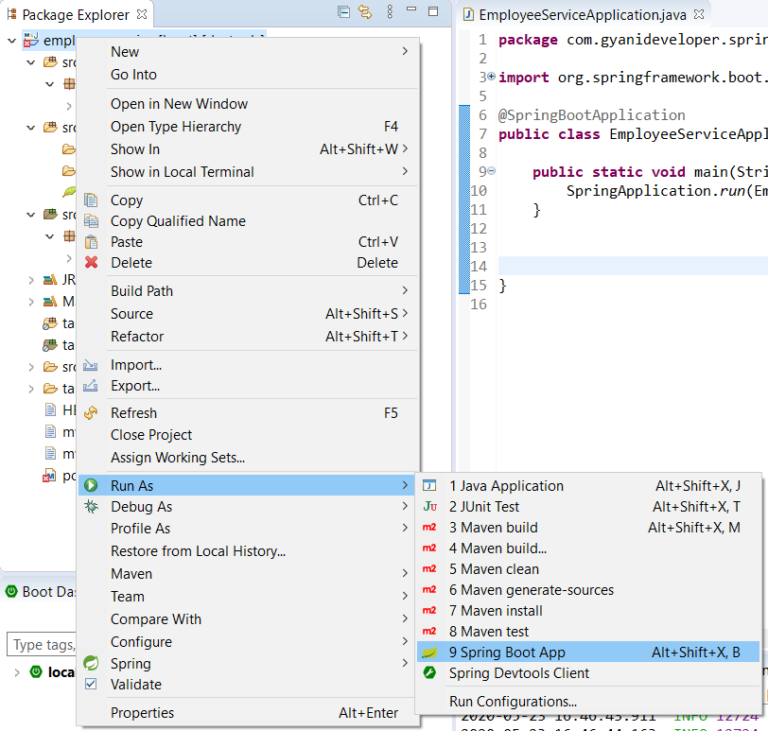Click Spring Devtools Client icon
The height and width of the screenshot is (731, 768).
tap(430, 673)
